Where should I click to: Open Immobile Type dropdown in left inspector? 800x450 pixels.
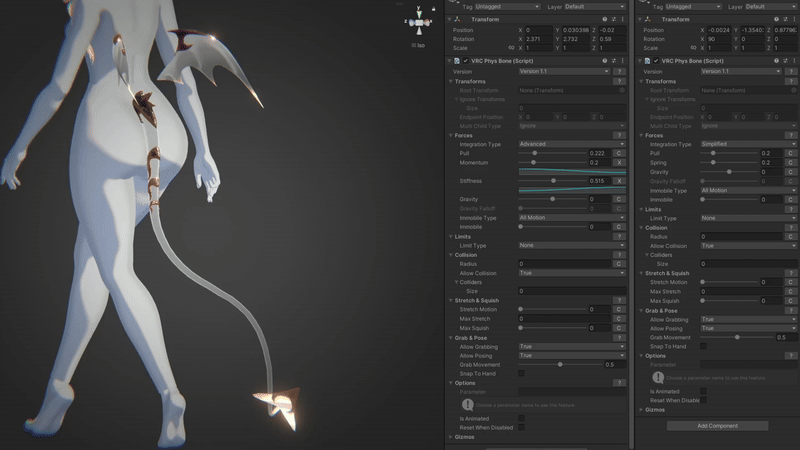pyautogui.click(x=572, y=218)
